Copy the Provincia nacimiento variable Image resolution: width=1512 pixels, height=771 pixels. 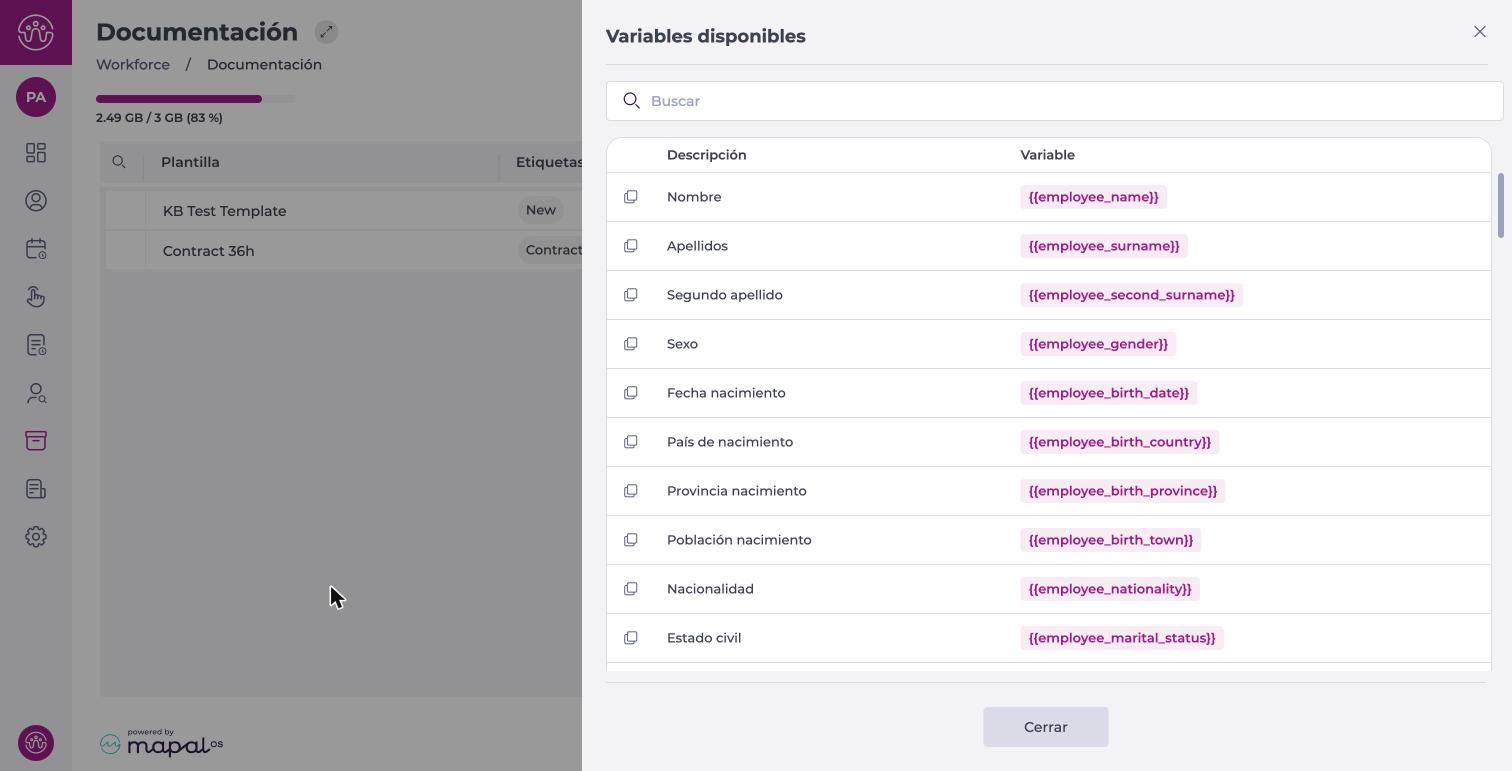(631, 491)
